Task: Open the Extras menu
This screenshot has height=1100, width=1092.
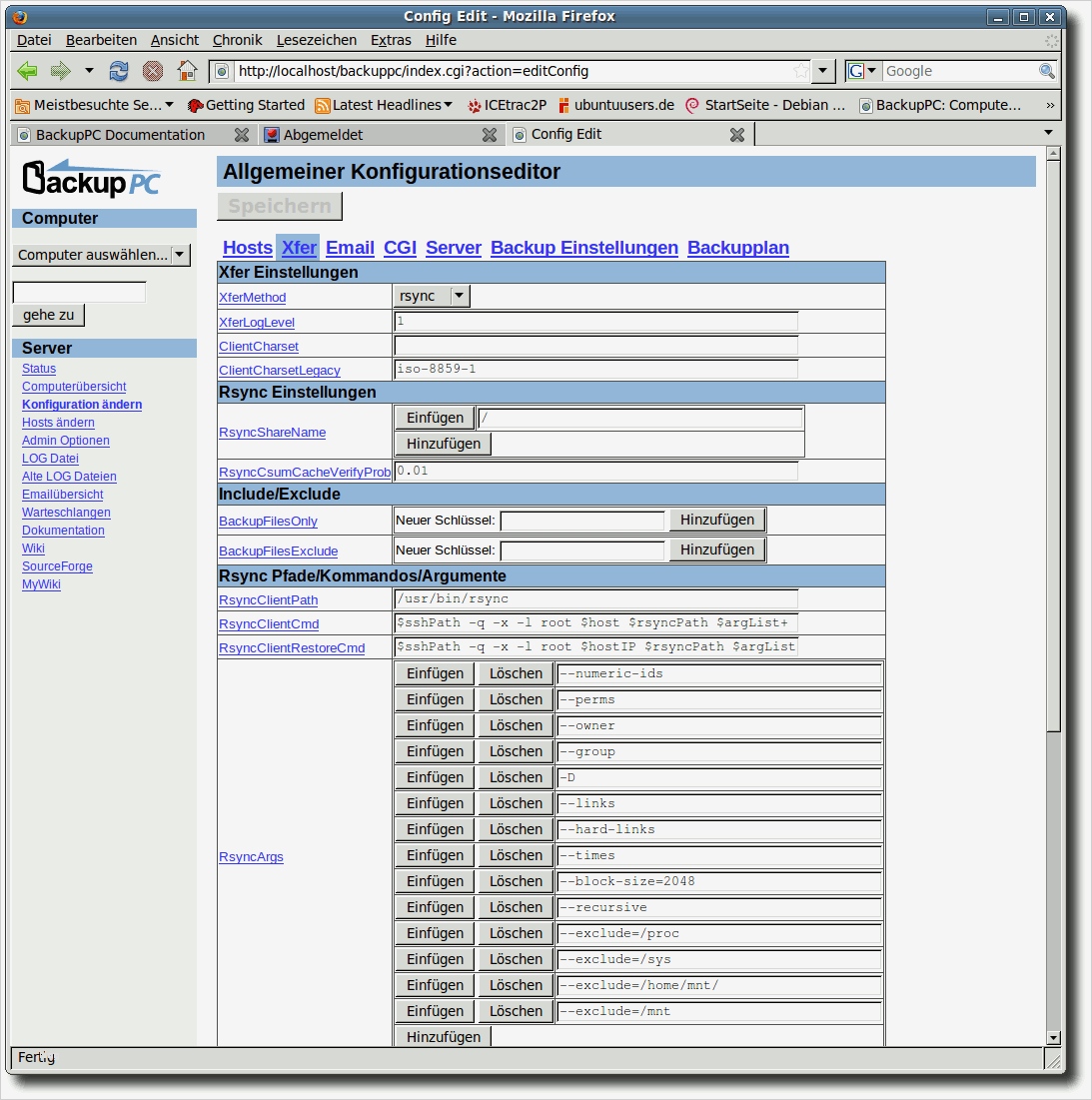Action: tap(391, 40)
